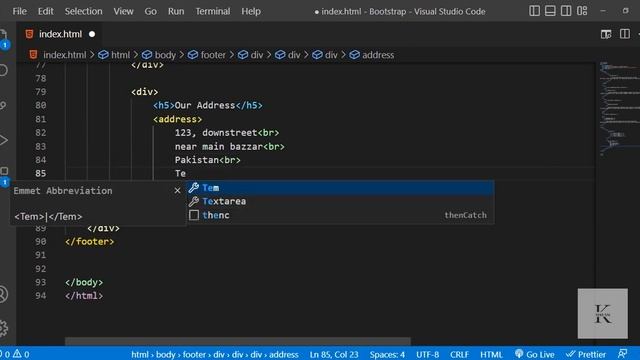Viewport: 640px width, 360px height.
Task: Select the Tem Emmet suggestion
Action: click(340, 188)
